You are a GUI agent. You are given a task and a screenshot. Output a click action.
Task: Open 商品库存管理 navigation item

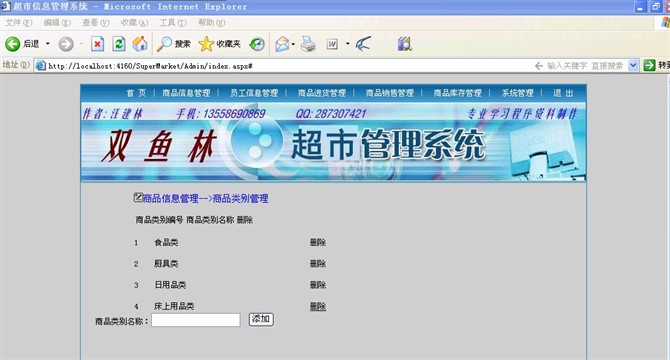click(x=457, y=93)
